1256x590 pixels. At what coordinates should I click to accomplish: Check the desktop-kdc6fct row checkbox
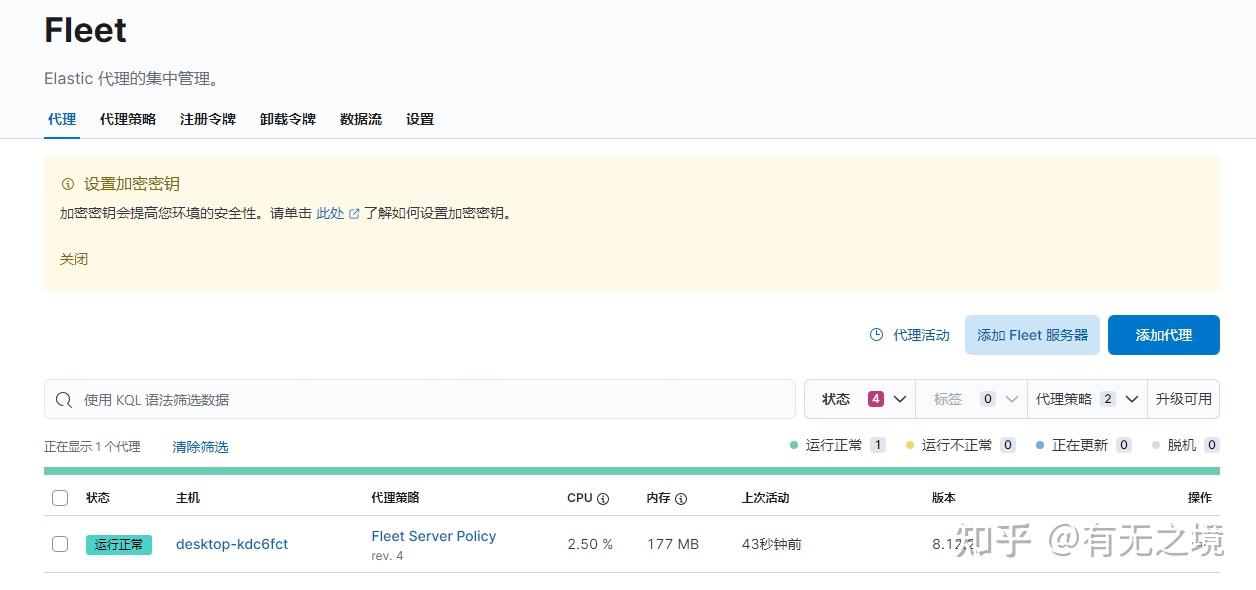pyautogui.click(x=60, y=544)
